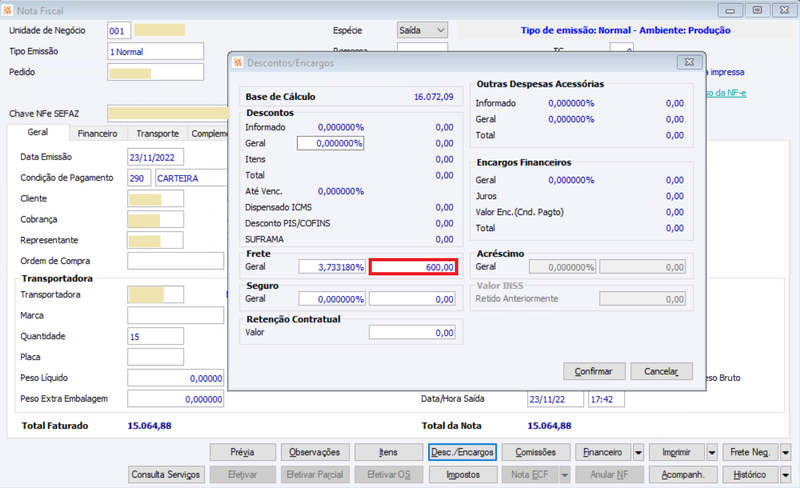800x488 pixels.
Task: Click the Frete Geral percentage field
Action: click(x=332, y=267)
